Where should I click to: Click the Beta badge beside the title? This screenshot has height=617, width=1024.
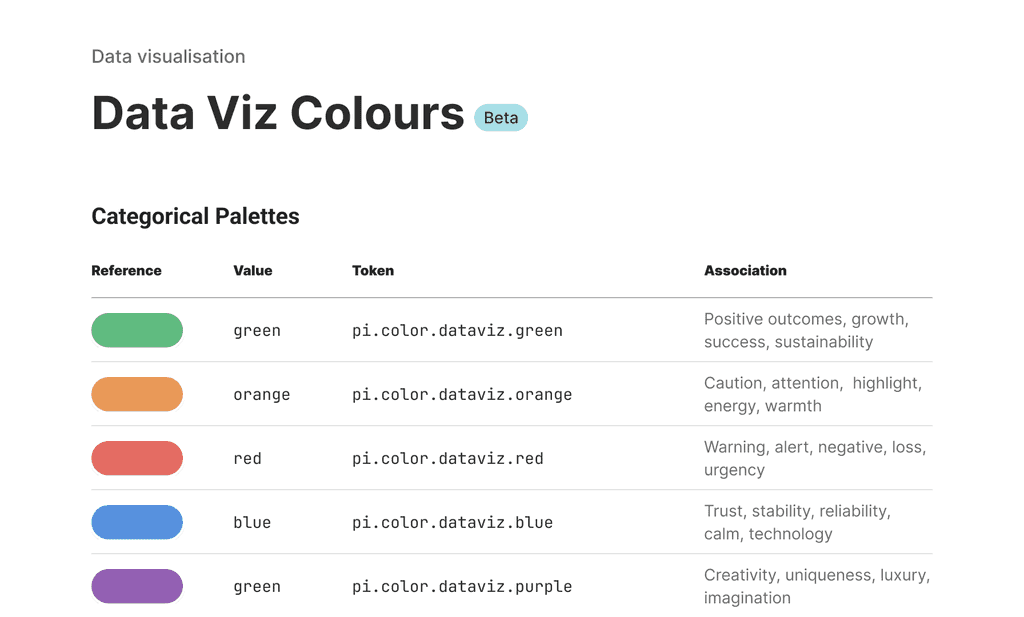point(501,118)
